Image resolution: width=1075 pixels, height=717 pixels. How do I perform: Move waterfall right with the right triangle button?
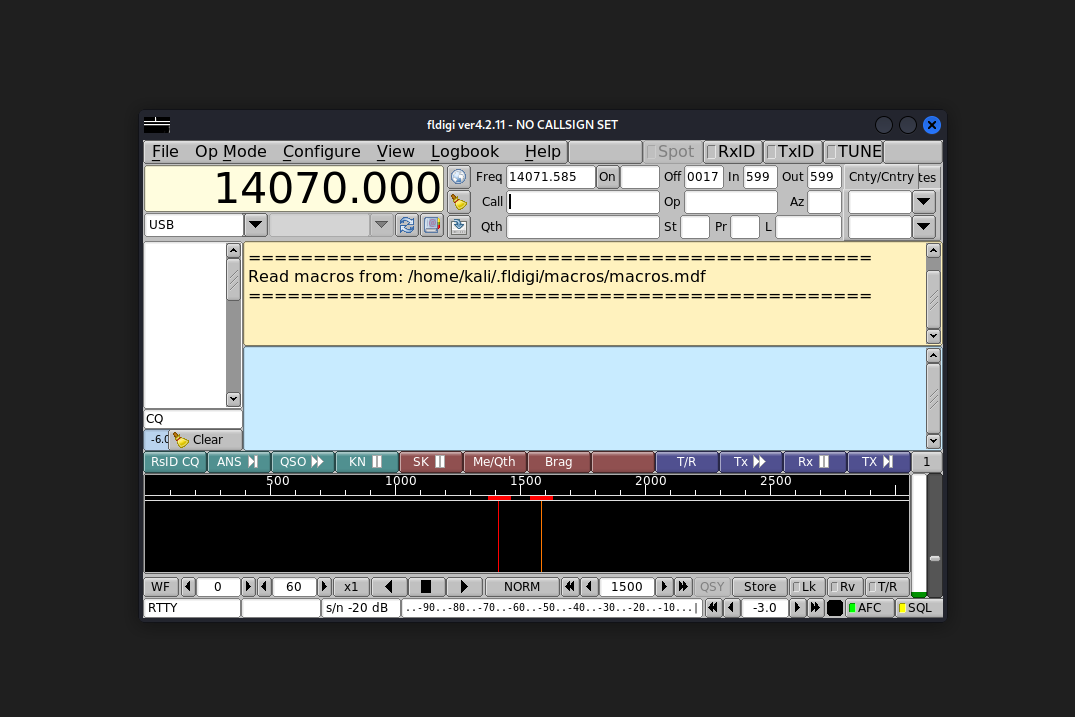463,587
